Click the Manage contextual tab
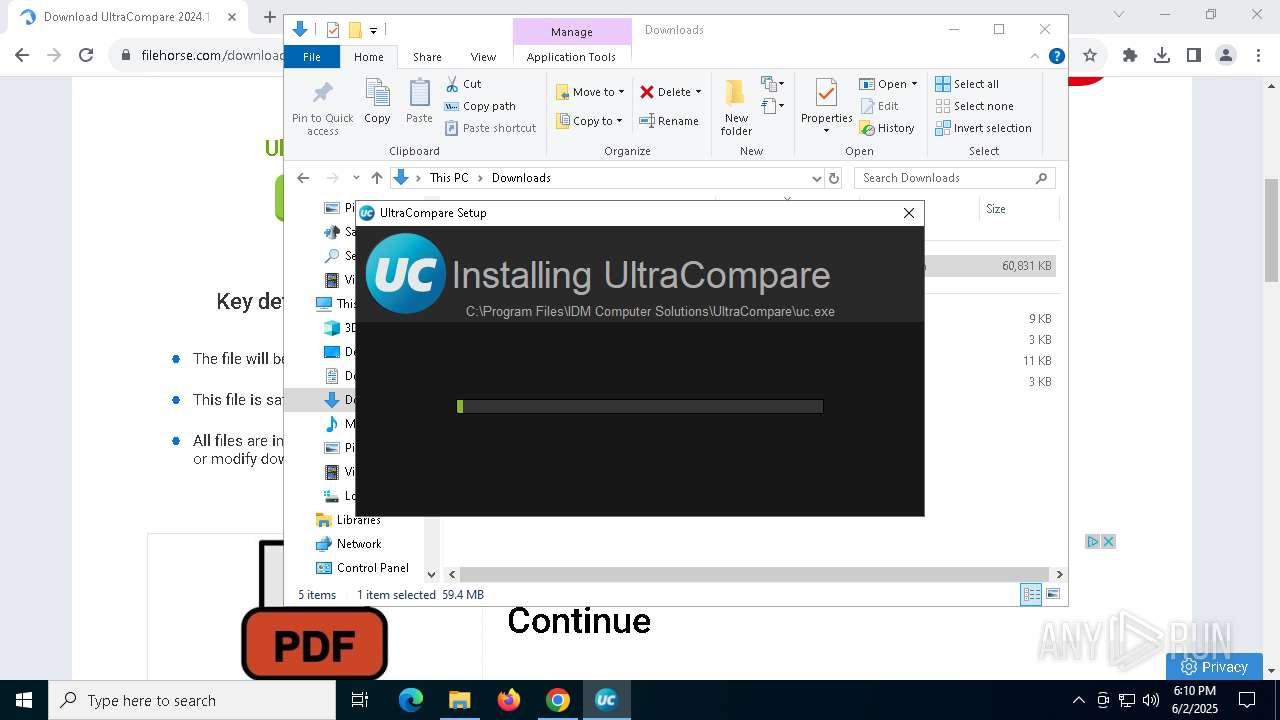The width and height of the screenshot is (1280, 720). pyautogui.click(x=571, y=32)
